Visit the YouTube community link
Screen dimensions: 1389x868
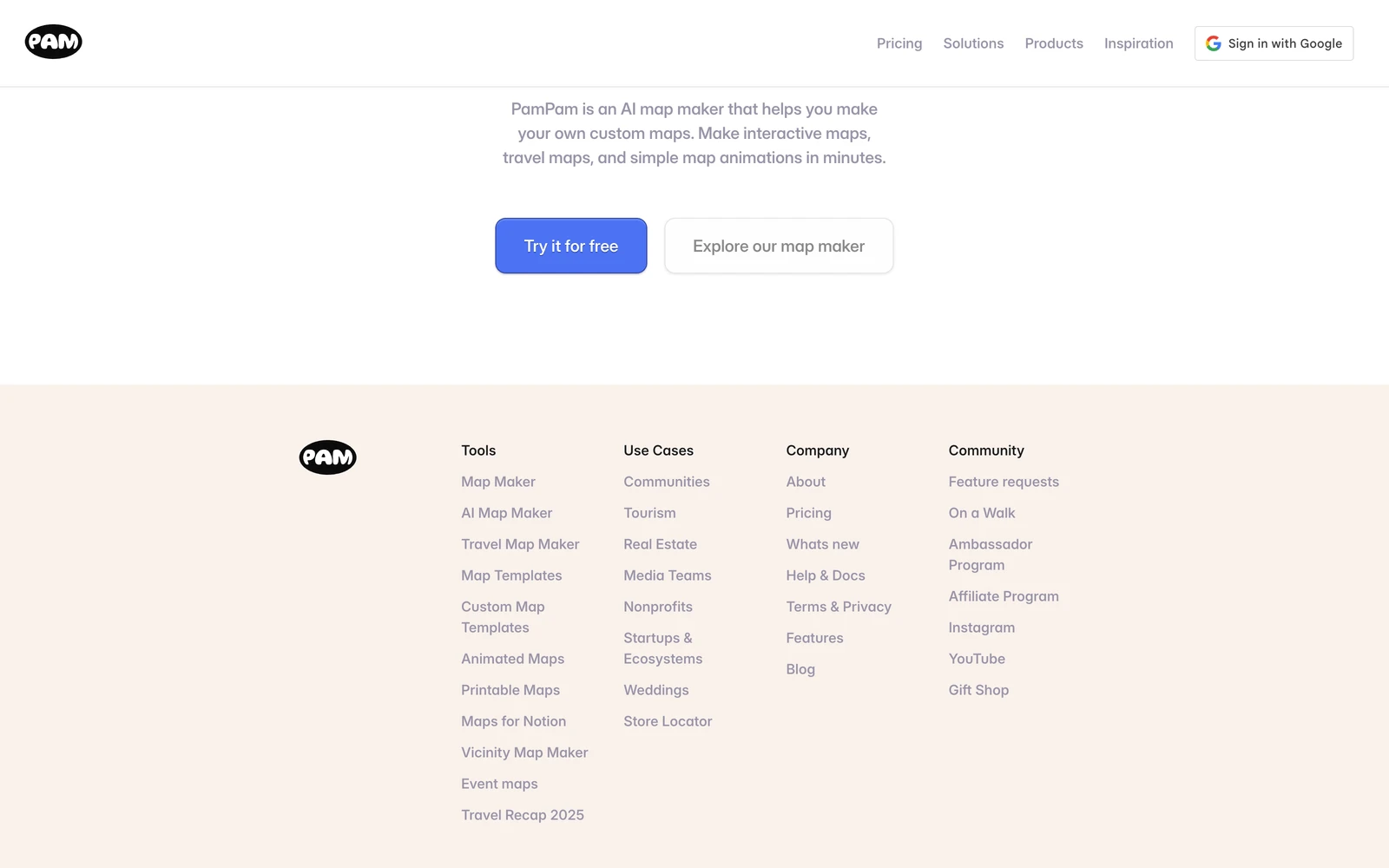pyautogui.click(x=977, y=659)
